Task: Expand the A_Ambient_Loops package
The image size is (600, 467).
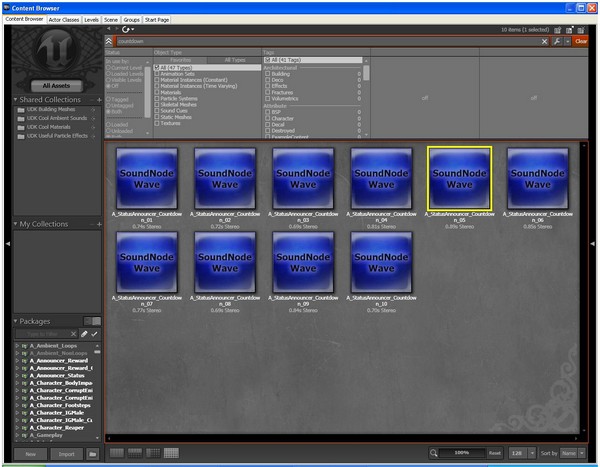Action: coord(17,346)
